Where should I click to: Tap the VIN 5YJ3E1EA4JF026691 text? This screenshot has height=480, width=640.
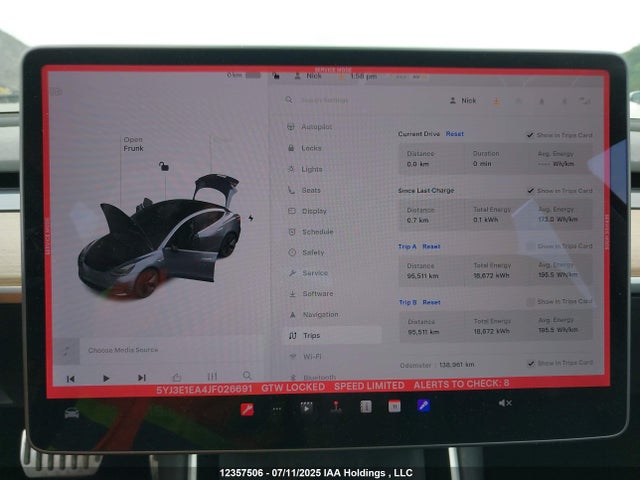coord(204,389)
